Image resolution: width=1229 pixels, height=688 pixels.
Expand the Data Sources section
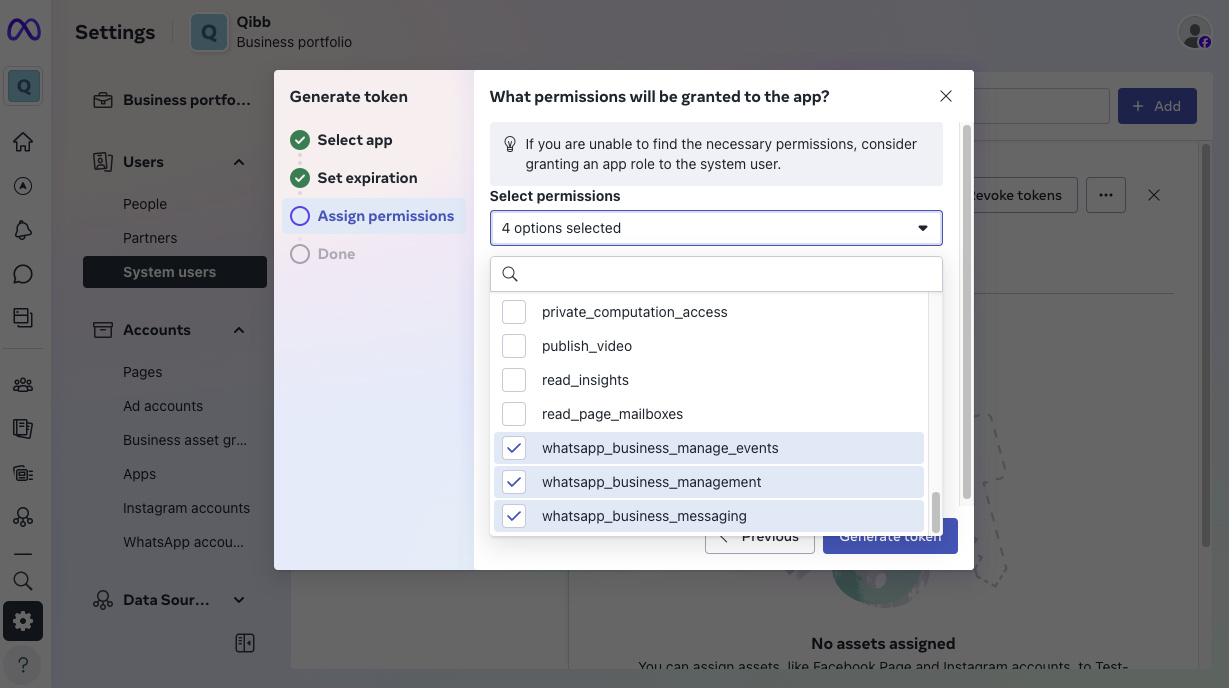click(238, 599)
